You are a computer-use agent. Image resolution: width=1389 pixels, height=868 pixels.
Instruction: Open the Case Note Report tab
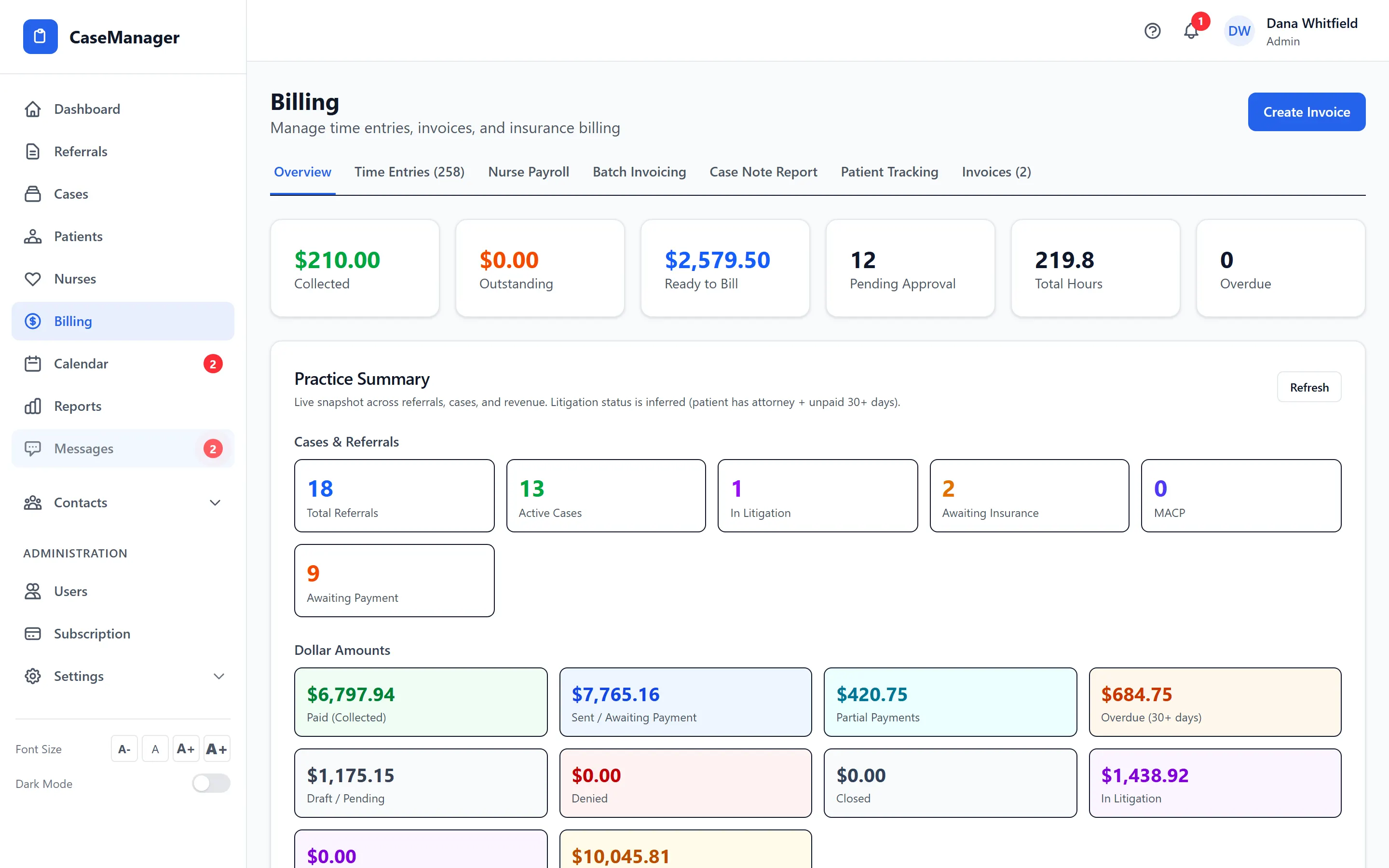click(x=763, y=172)
